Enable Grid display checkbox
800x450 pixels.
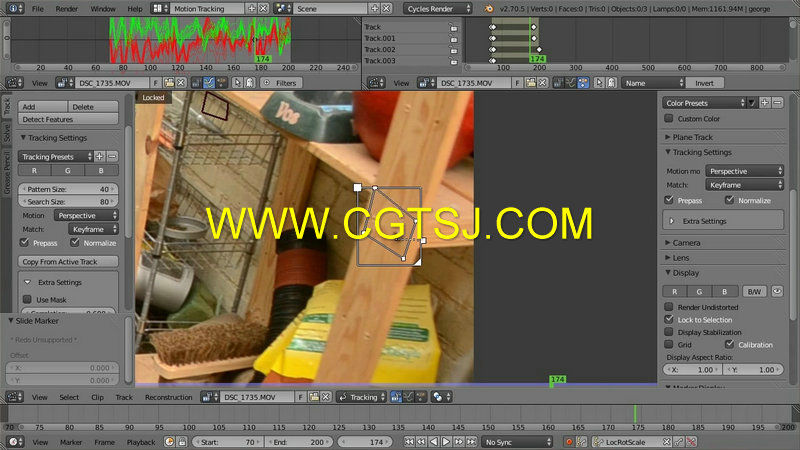[x=669, y=344]
